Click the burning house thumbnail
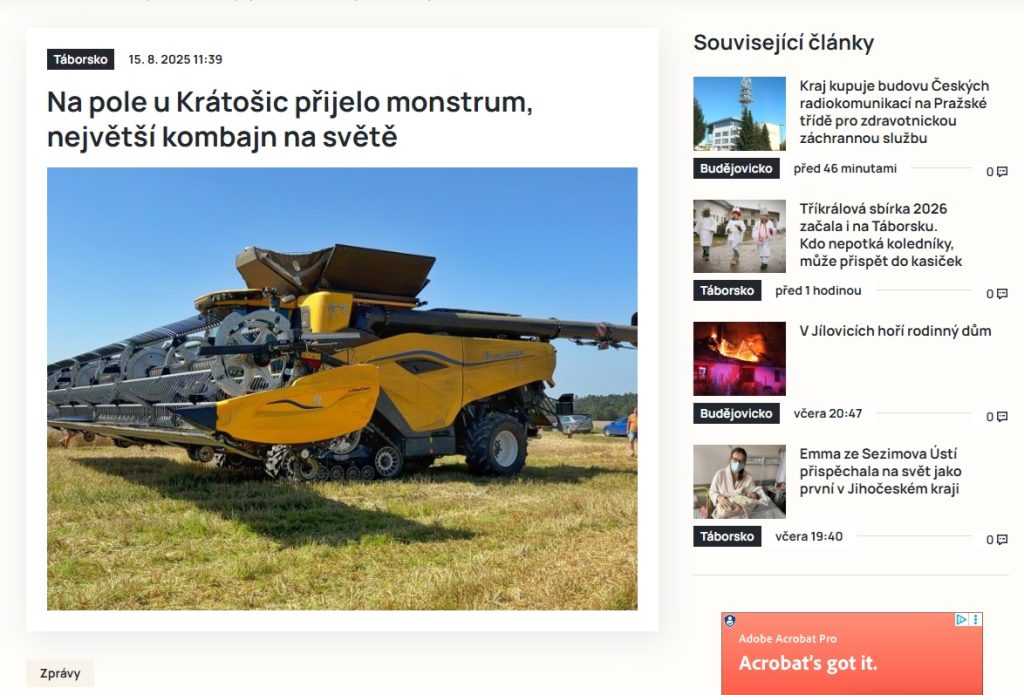This screenshot has width=1024, height=695. click(x=739, y=359)
